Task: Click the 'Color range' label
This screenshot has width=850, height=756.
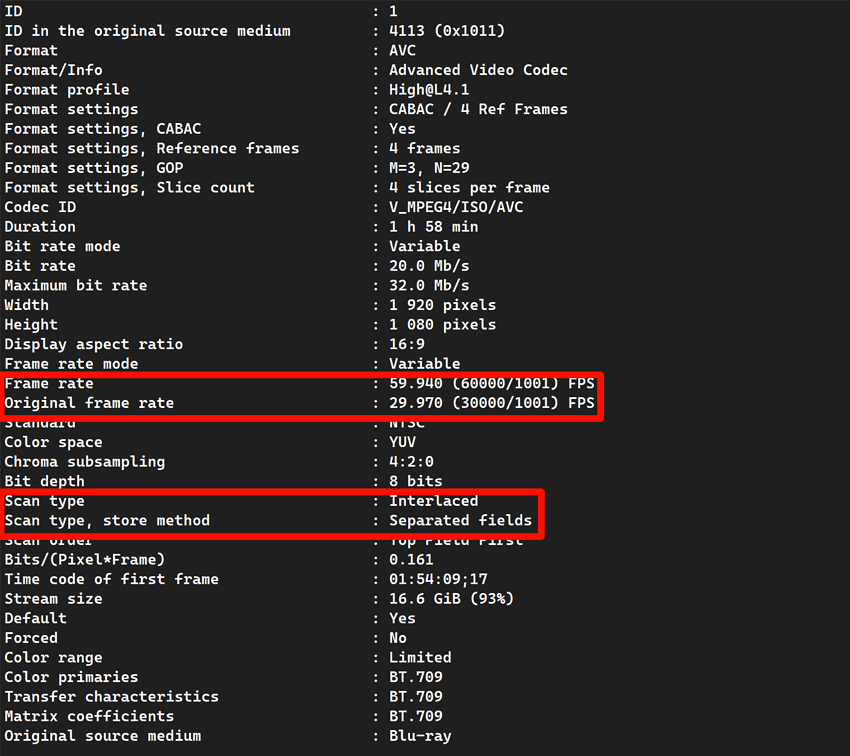Action: tap(54, 657)
